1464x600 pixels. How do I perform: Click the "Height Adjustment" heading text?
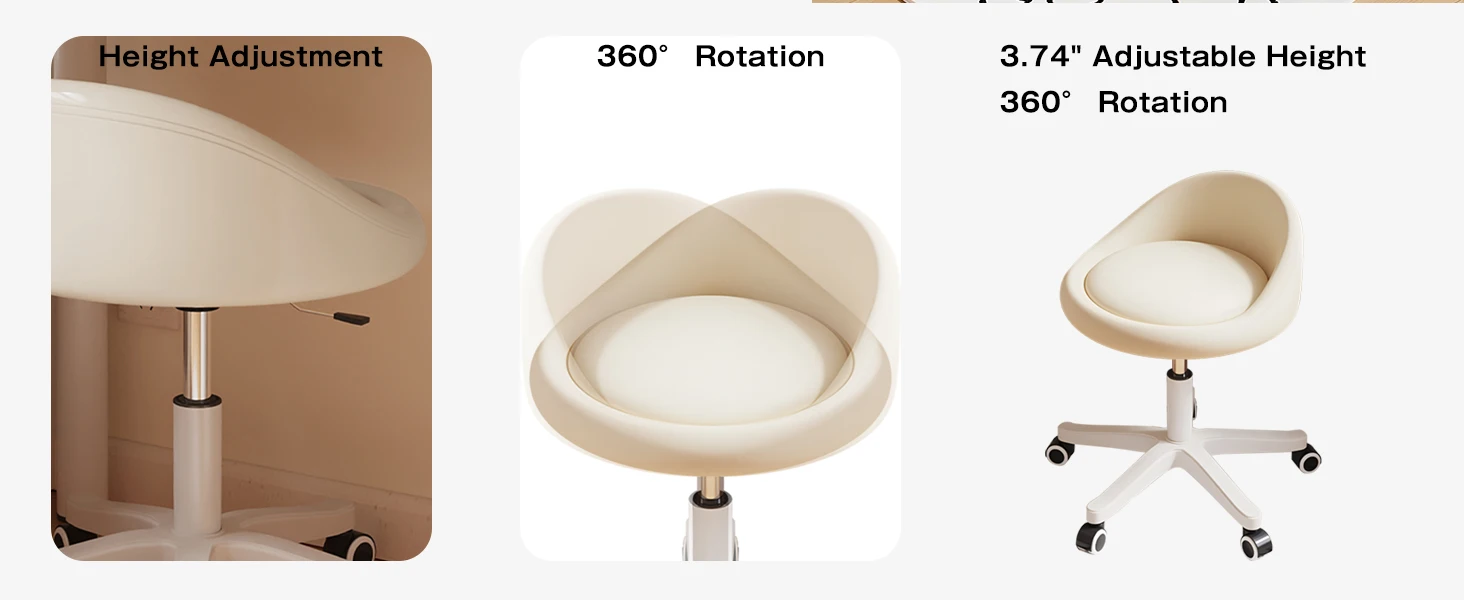coord(240,56)
